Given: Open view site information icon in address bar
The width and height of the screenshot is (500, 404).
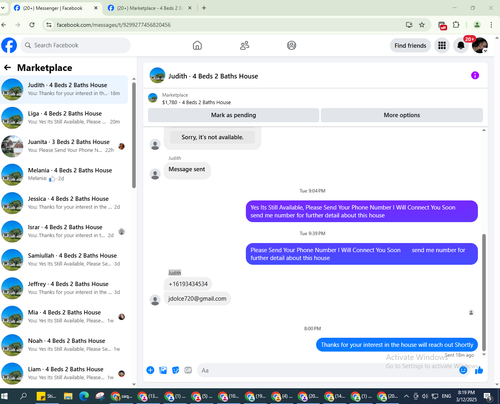Looking at the screenshot, I should 49,25.
